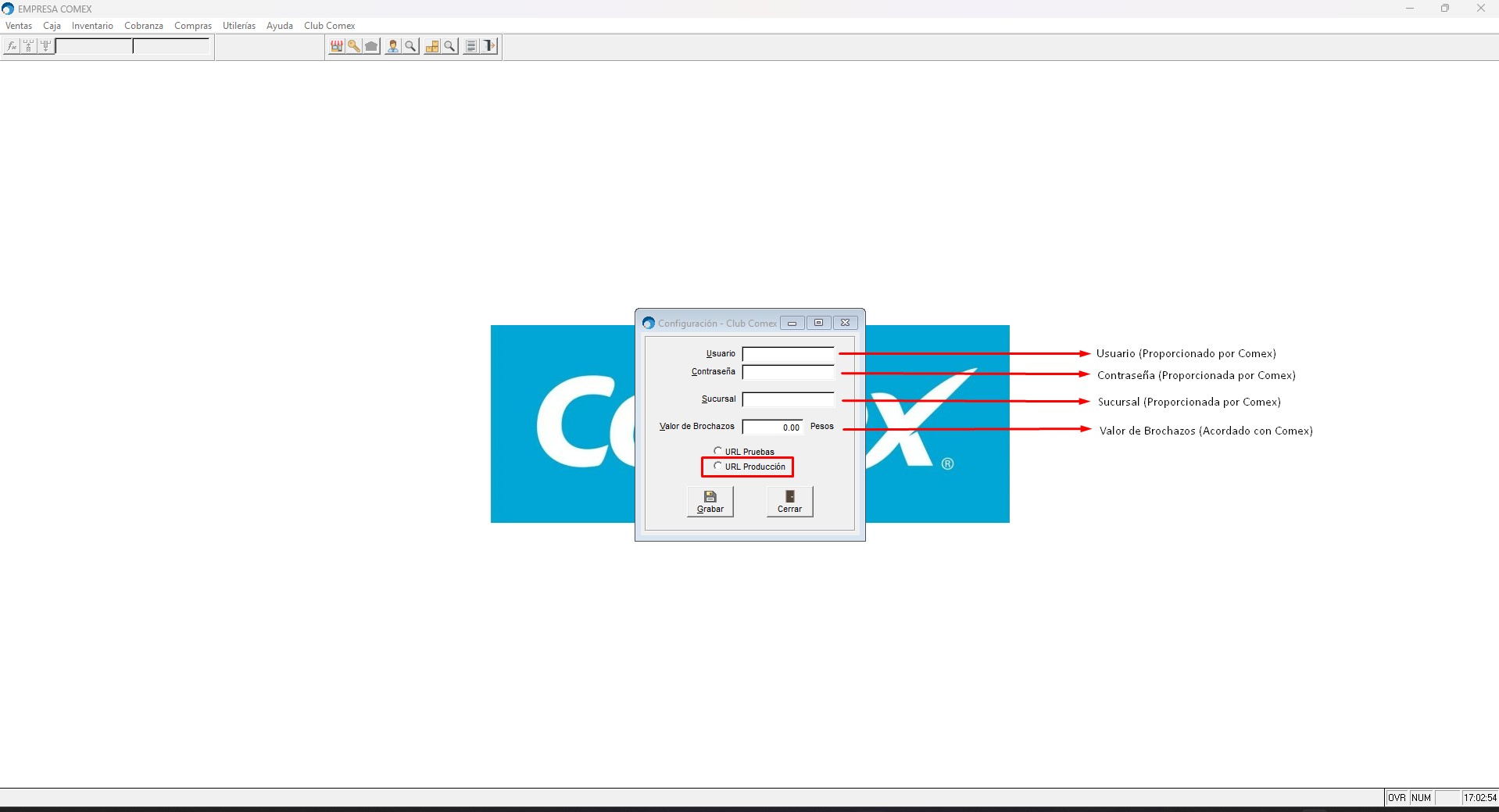Click the magnifier next to the boxes icon
Screen dimensions: 1499x812
click(x=449, y=47)
